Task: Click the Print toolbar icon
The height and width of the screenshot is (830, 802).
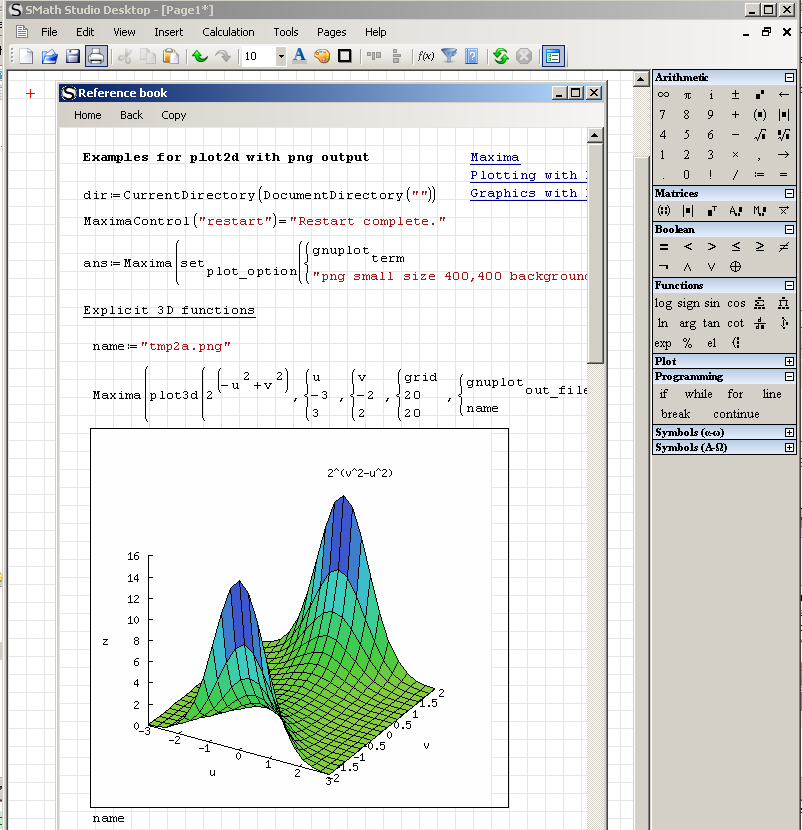Action: click(95, 56)
